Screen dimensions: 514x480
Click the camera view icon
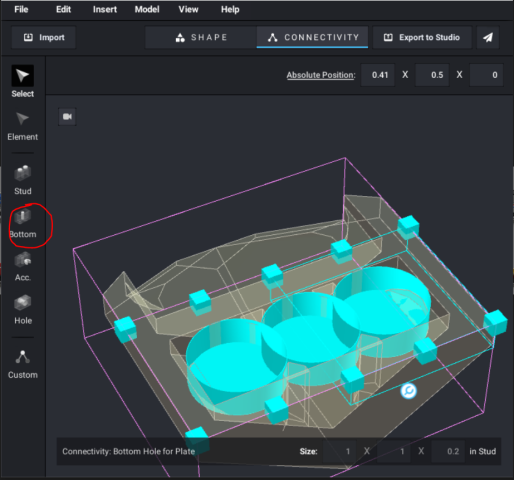(x=67, y=117)
